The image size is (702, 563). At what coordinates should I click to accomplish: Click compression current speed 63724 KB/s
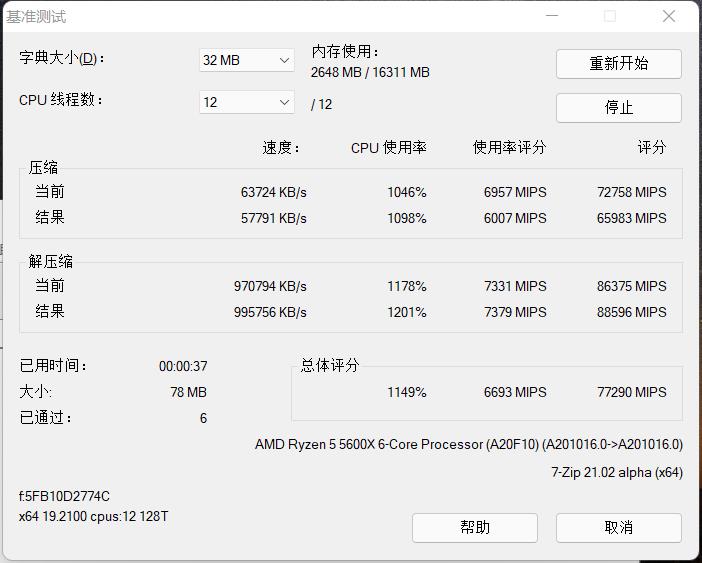pyautogui.click(x=274, y=192)
